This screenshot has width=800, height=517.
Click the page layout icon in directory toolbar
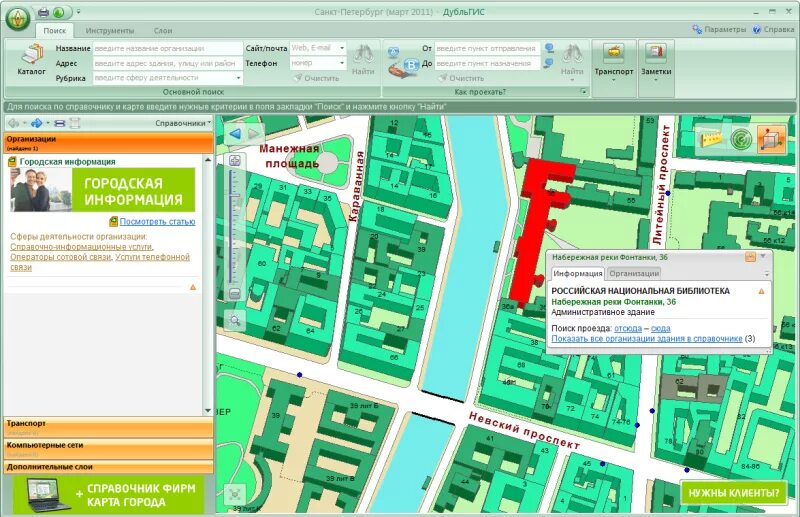pos(75,123)
